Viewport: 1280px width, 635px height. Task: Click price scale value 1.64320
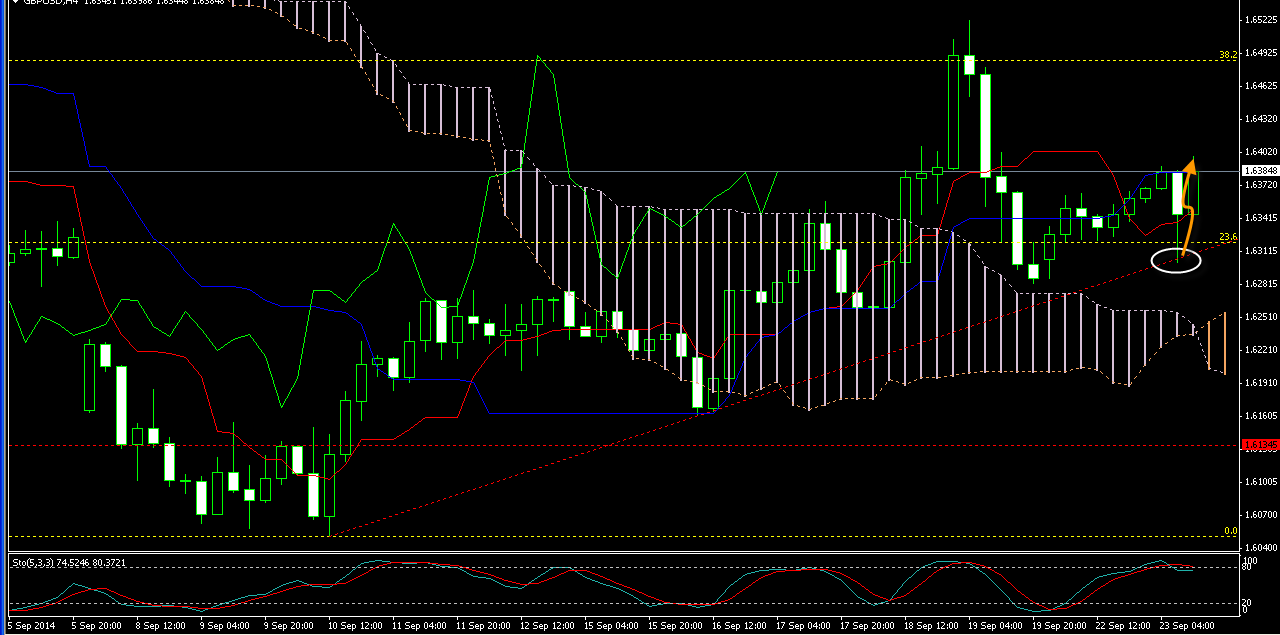click(x=1261, y=119)
